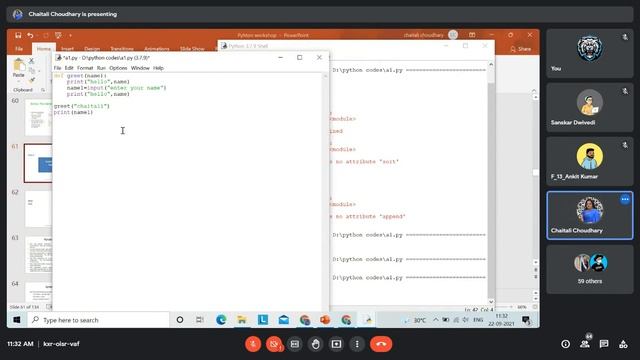640x360 pixels.
Task: Switch to Python IDLE taskbar icon
Action: [x=368, y=320]
